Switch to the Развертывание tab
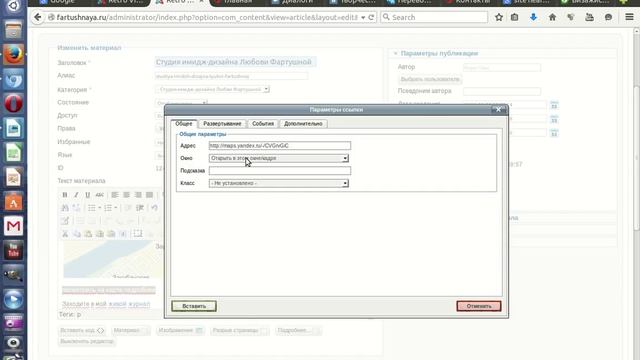Image resolution: width=640 pixels, height=360 pixels. pyautogui.click(x=222, y=123)
